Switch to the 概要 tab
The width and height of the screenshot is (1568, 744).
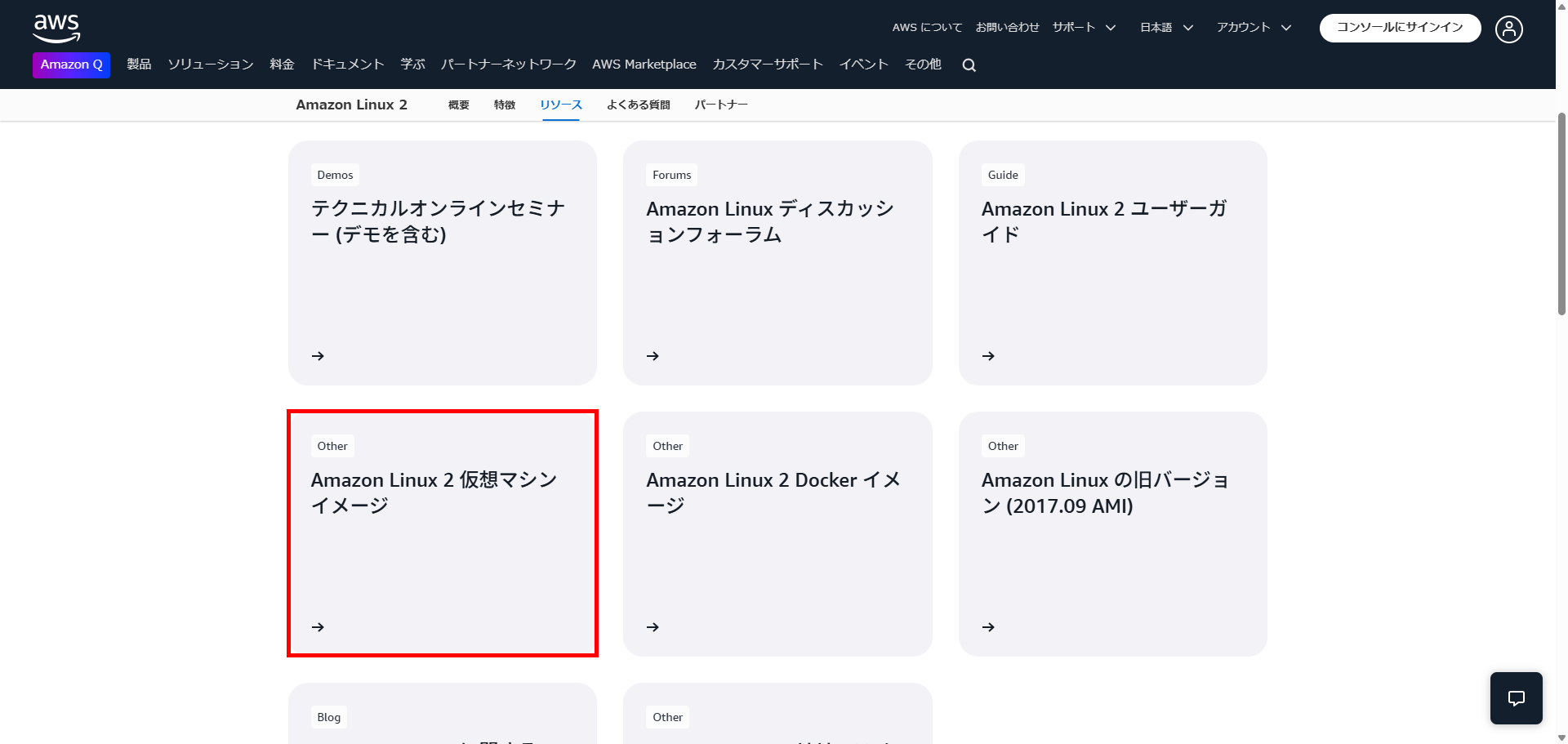click(x=459, y=105)
